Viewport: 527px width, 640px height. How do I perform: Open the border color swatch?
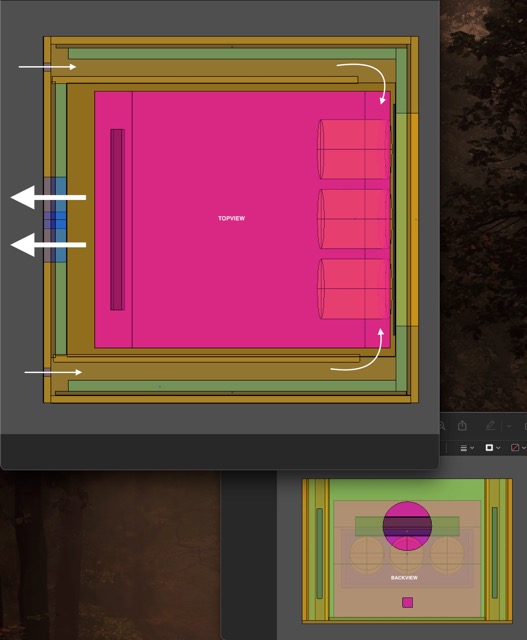489,448
